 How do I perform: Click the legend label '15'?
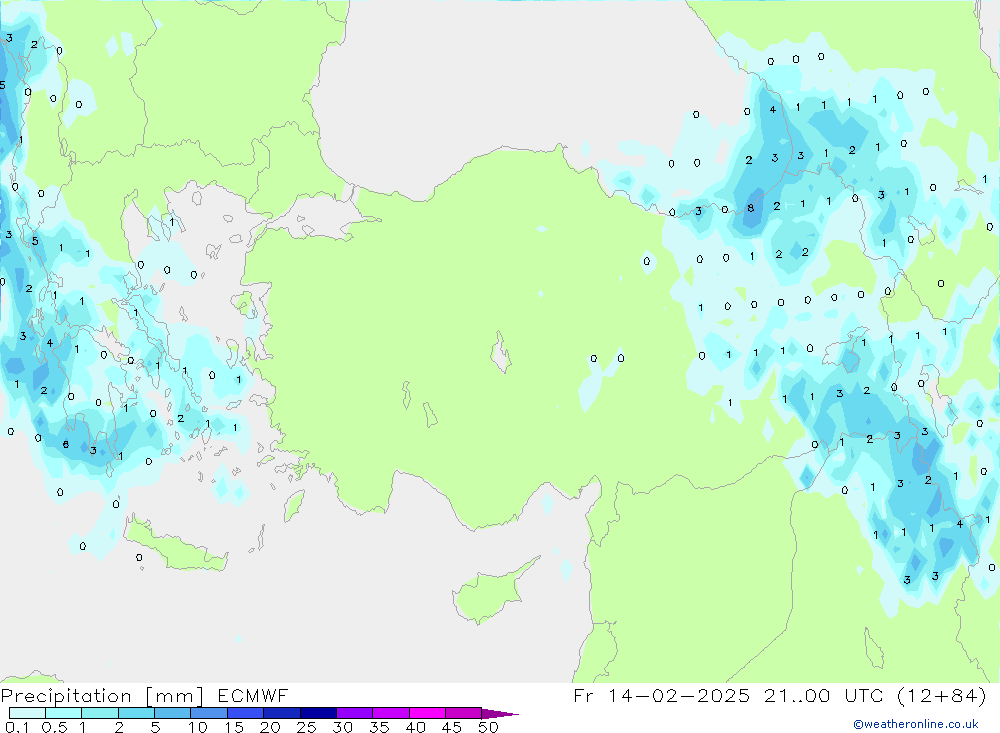point(234,727)
